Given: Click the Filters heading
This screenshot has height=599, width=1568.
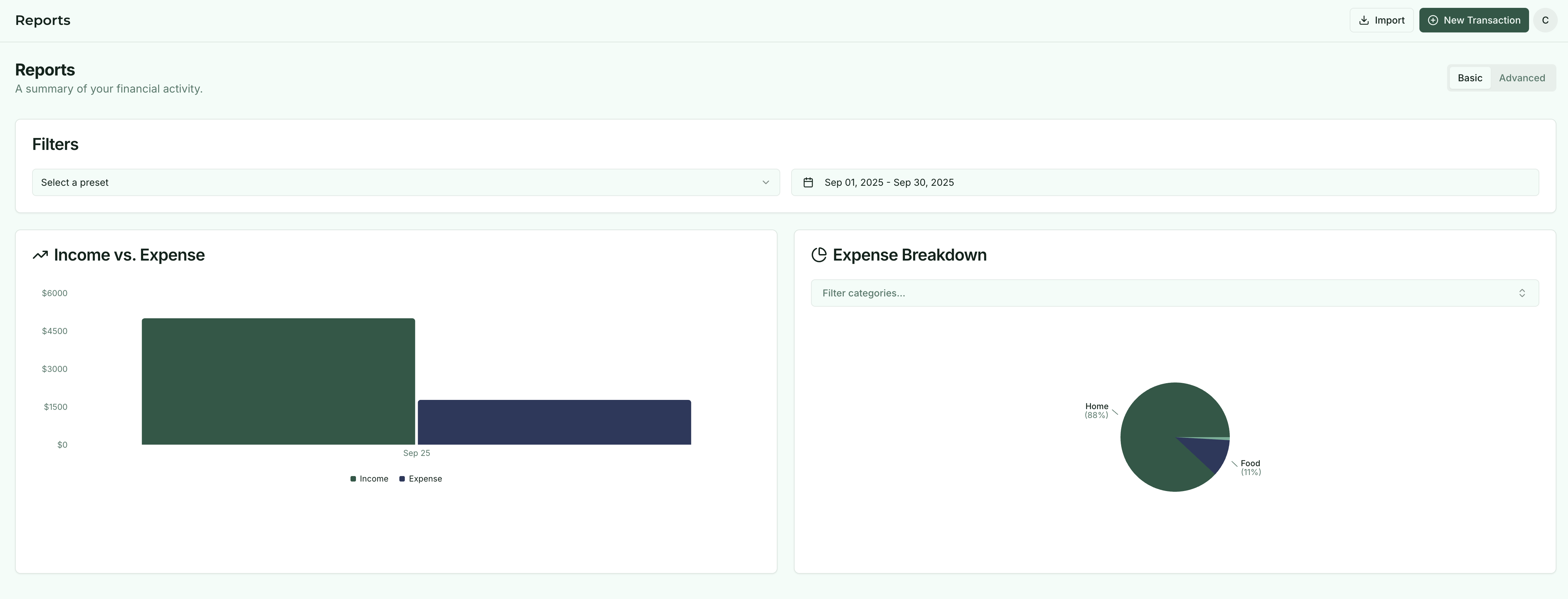Looking at the screenshot, I should [55, 144].
